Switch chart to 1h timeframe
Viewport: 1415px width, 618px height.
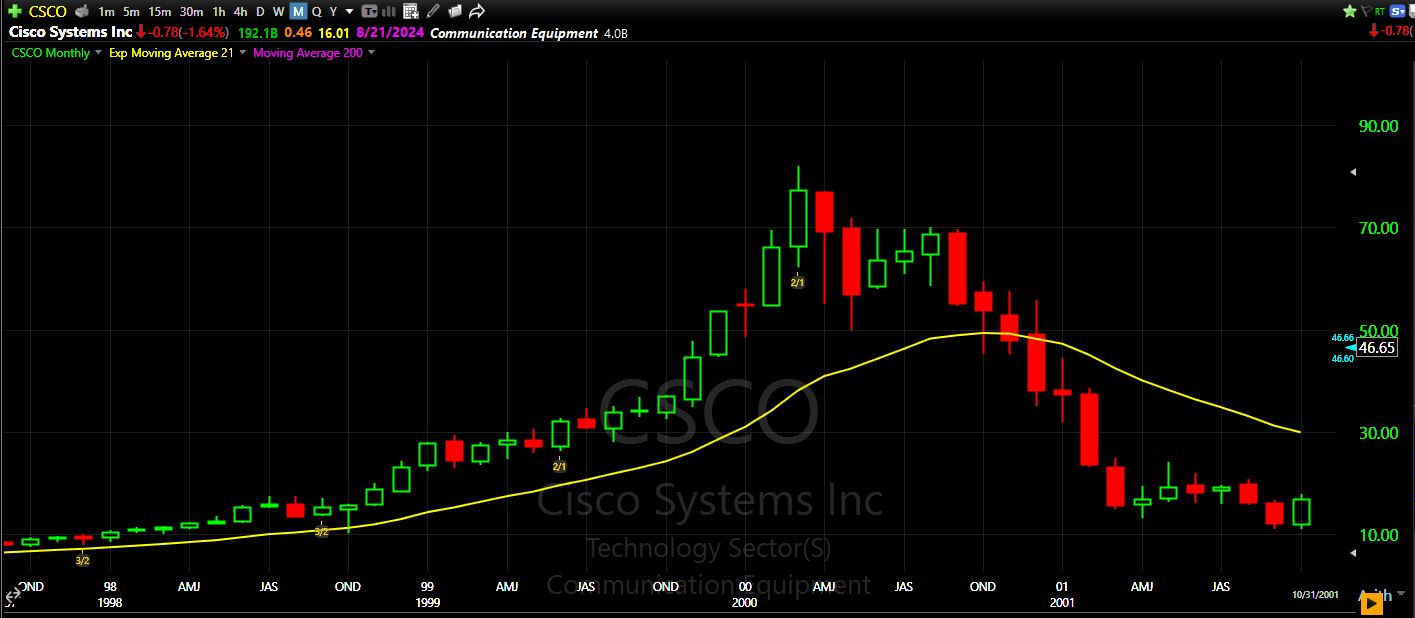[218, 12]
